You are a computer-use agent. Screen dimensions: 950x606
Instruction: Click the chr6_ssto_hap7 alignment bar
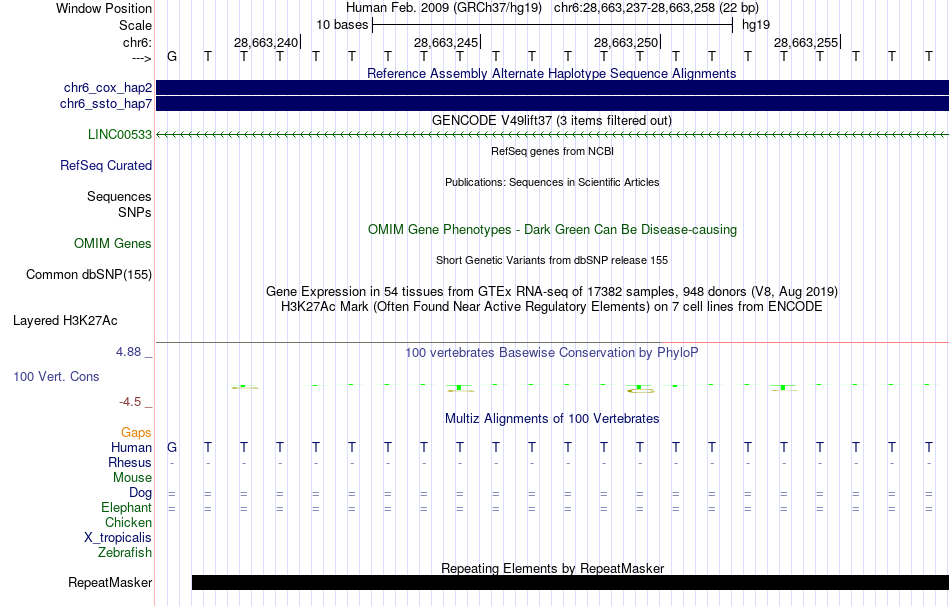click(553, 104)
